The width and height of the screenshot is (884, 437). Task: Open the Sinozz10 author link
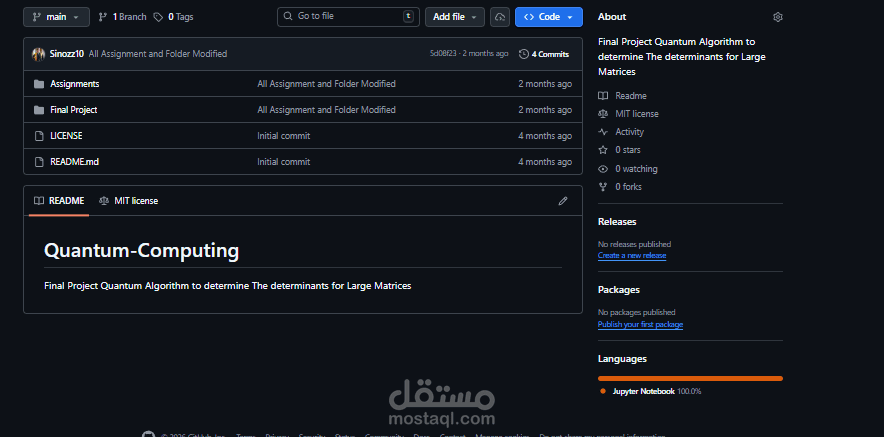(67, 54)
